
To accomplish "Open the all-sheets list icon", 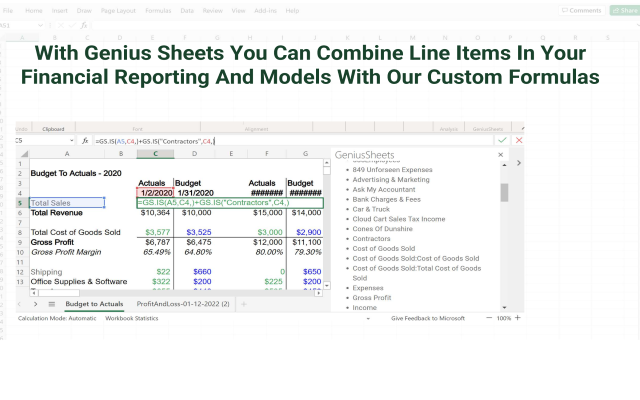I will [x=51, y=304].
